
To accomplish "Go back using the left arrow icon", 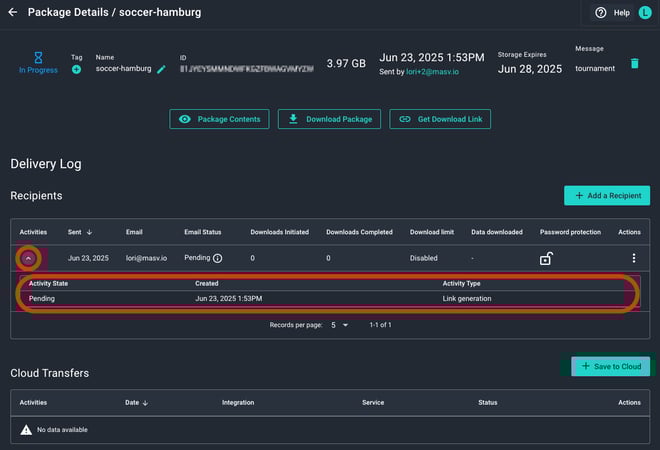I will (13, 12).
